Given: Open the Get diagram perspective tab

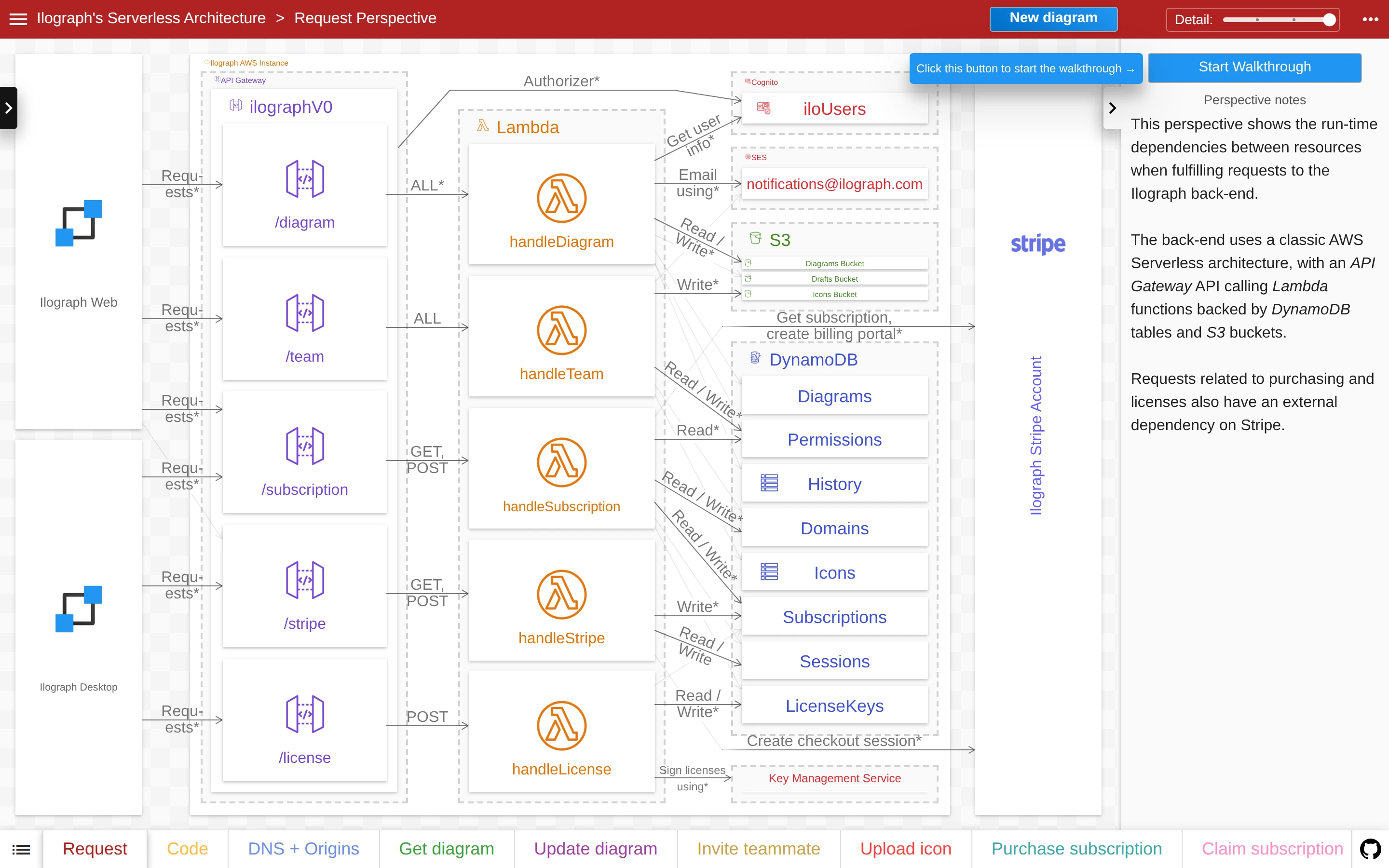Looking at the screenshot, I should [447, 849].
